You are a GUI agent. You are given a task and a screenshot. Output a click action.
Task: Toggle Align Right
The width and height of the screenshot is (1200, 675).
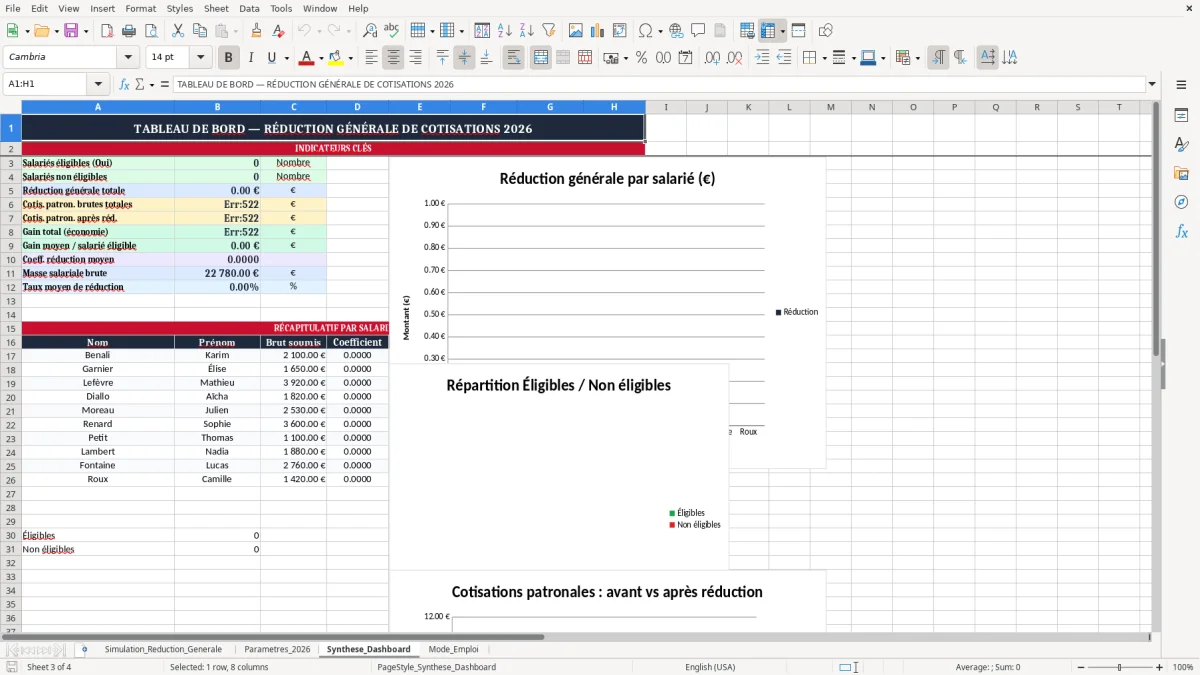pos(415,58)
